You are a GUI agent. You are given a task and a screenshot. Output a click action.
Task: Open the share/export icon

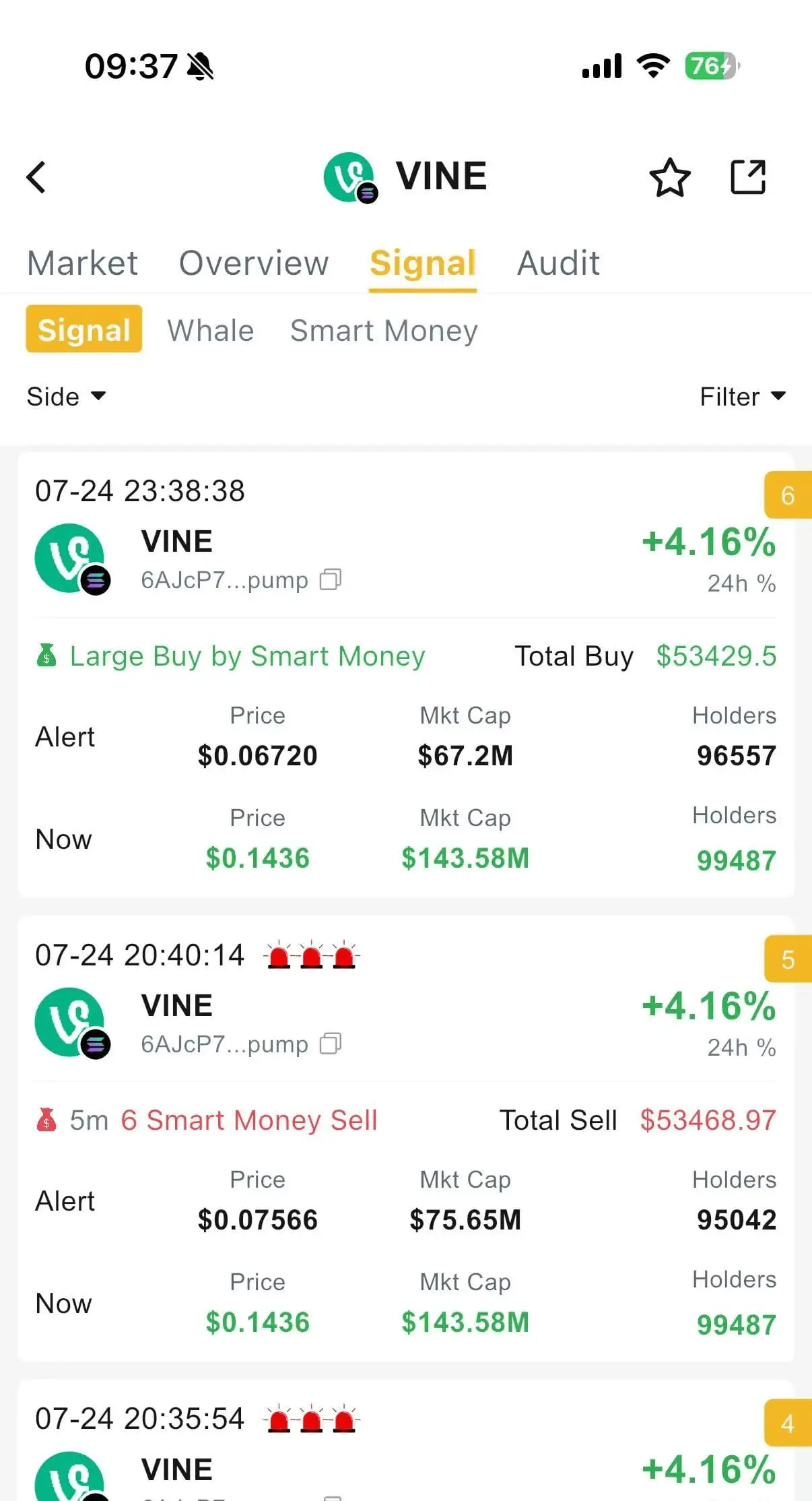[x=748, y=177]
